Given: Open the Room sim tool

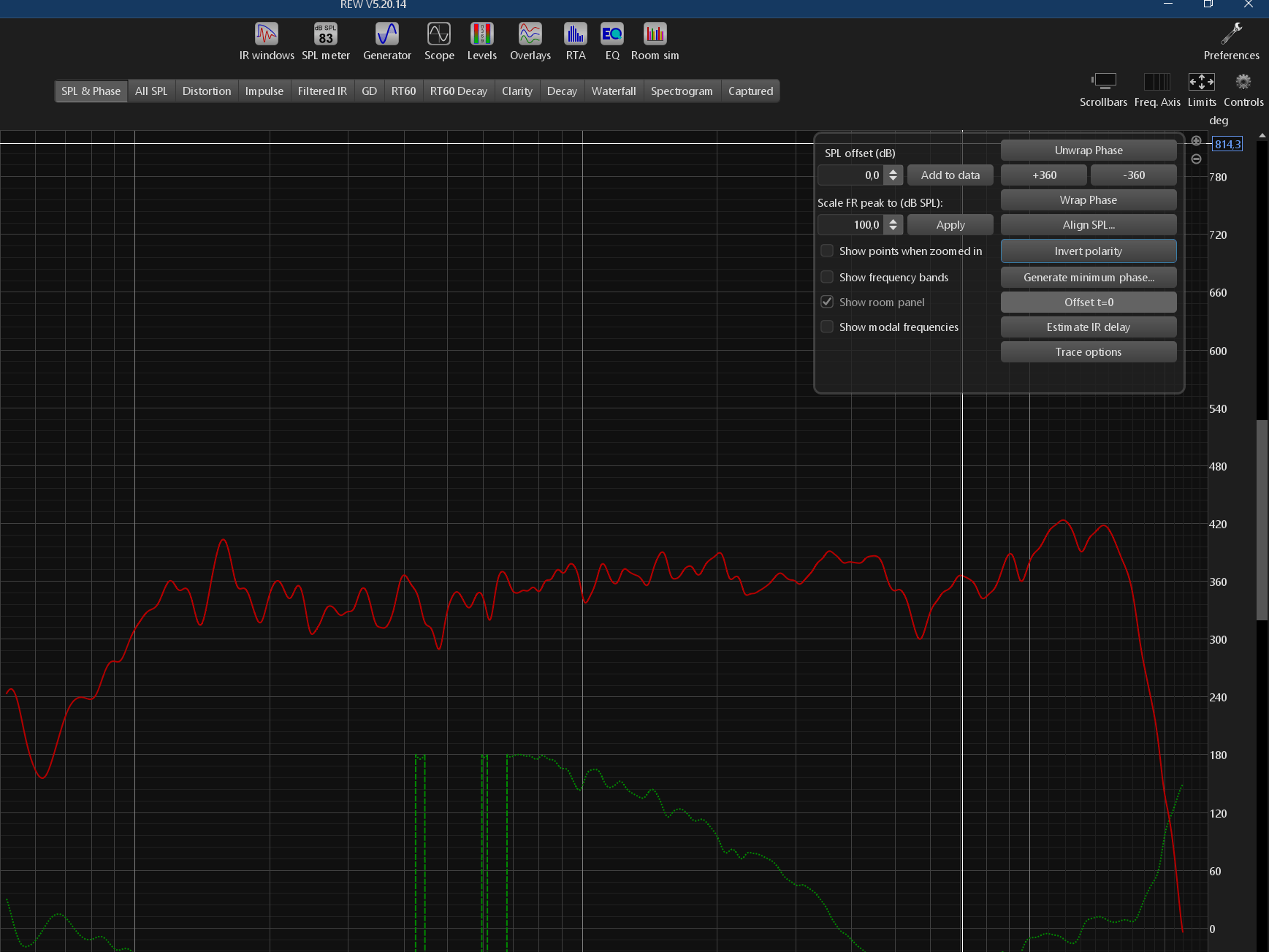Looking at the screenshot, I should [x=655, y=42].
